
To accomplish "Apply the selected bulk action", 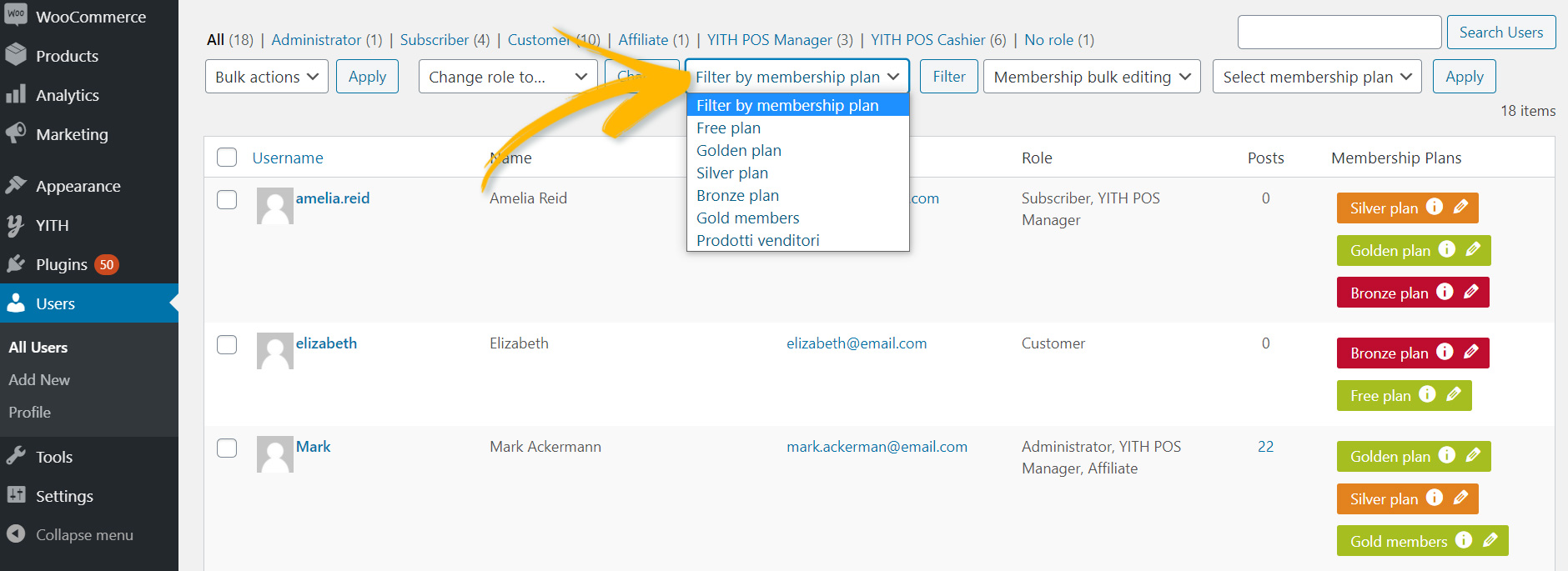I will pyautogui.click(x=367, y=77).
